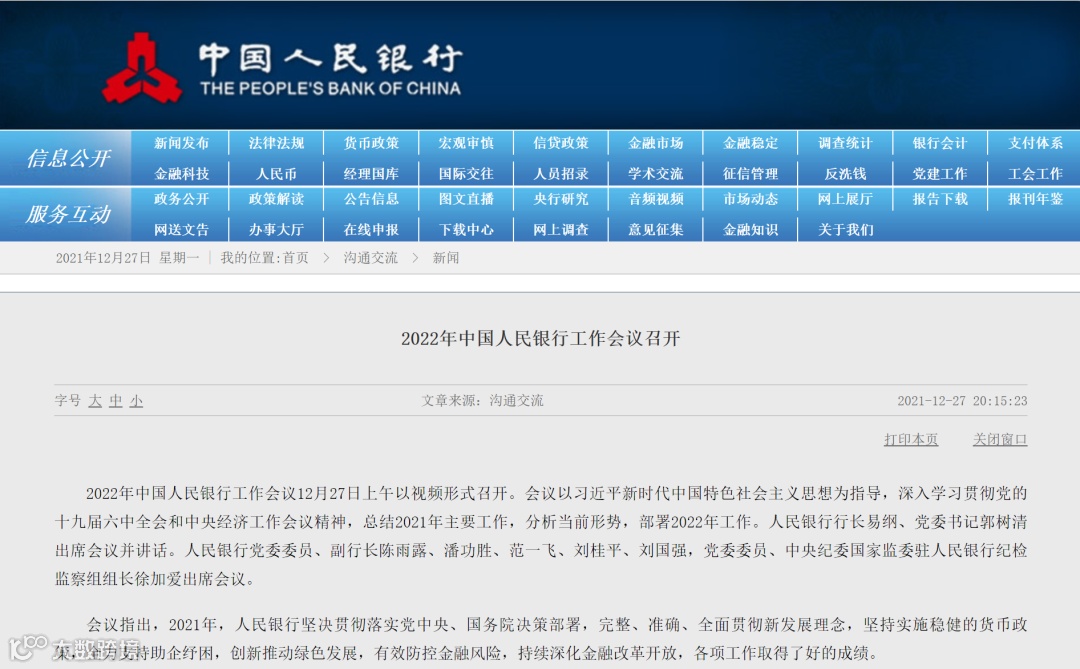1080x669 pixels.
Task: Go to 人民币 page
Action: click(x=276, y=174)
